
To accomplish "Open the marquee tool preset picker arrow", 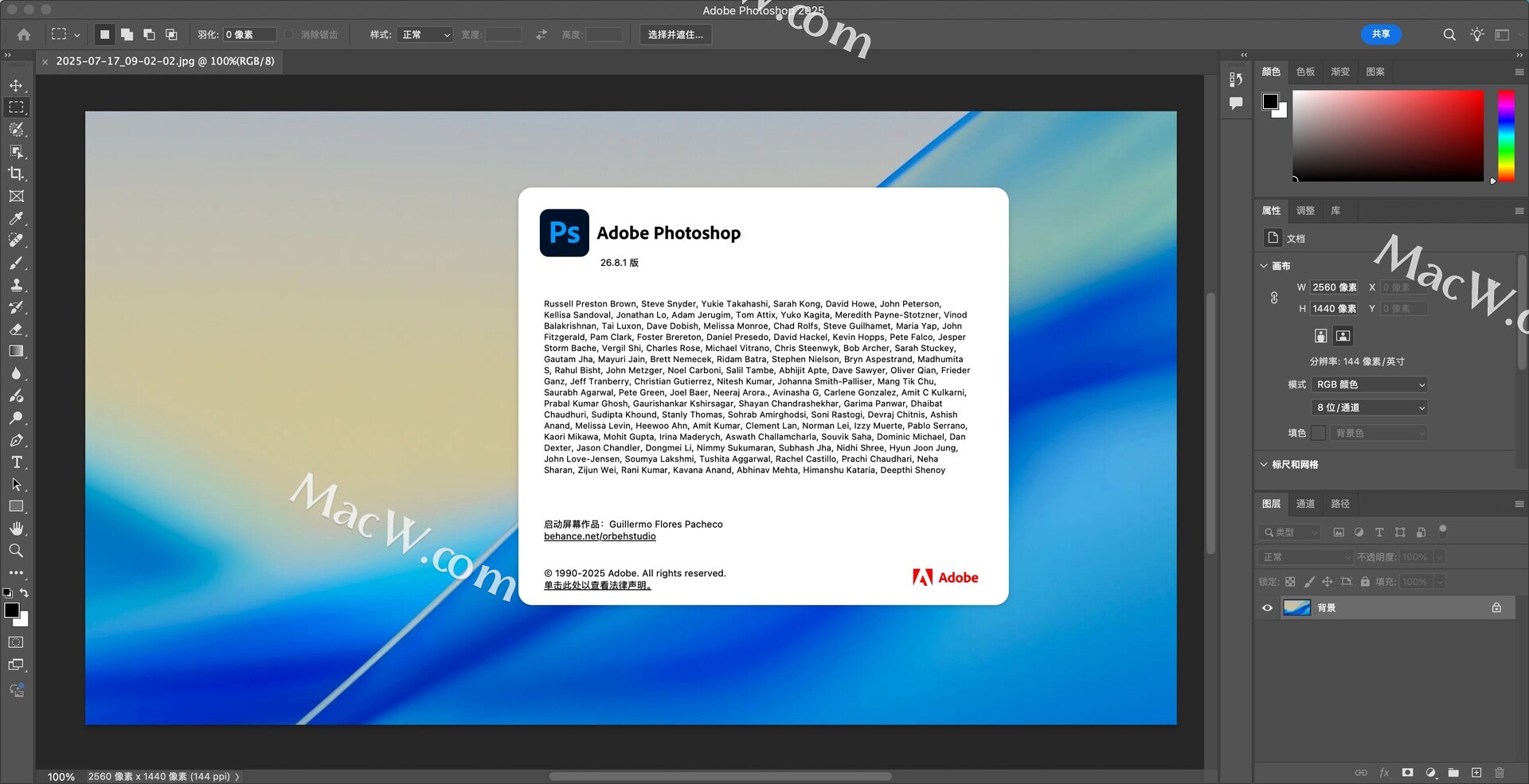I will pyautogui.click(x=76, y=35).
